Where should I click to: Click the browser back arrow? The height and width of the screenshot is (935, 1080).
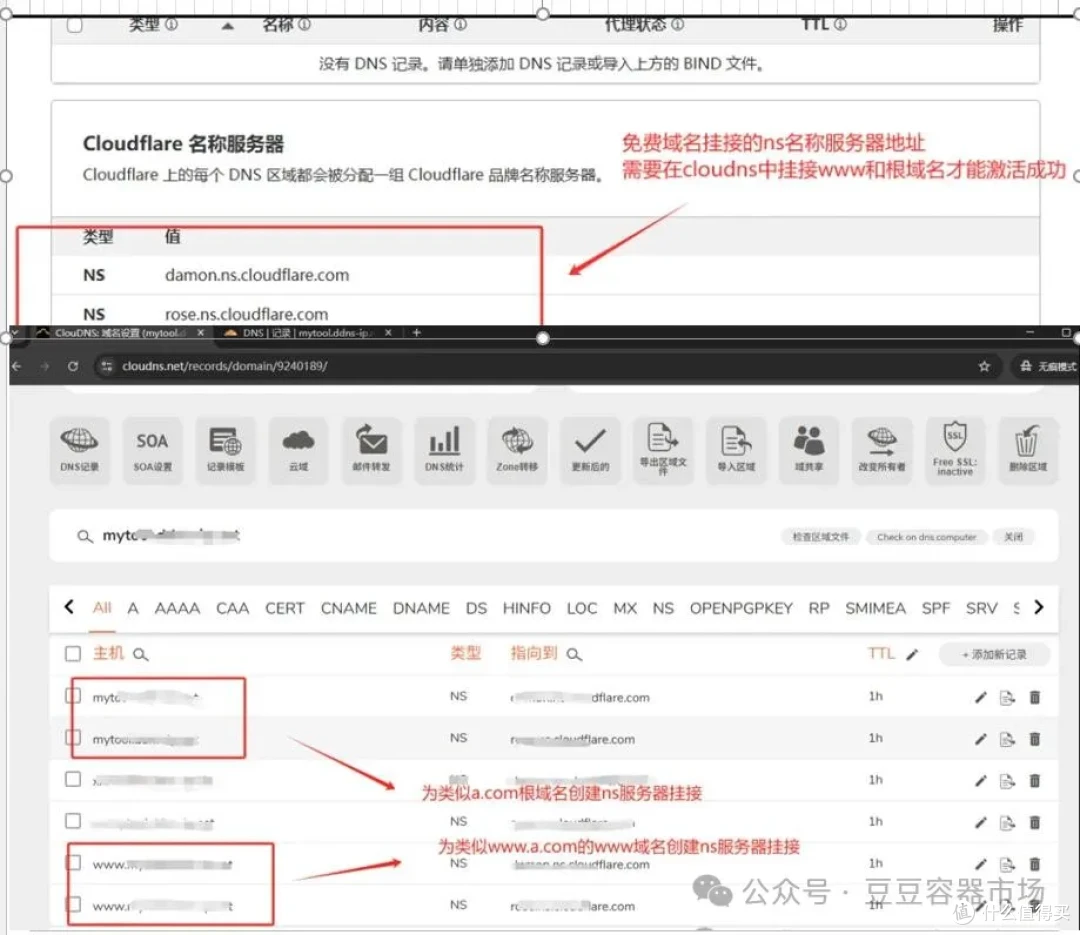click(17, 366)
